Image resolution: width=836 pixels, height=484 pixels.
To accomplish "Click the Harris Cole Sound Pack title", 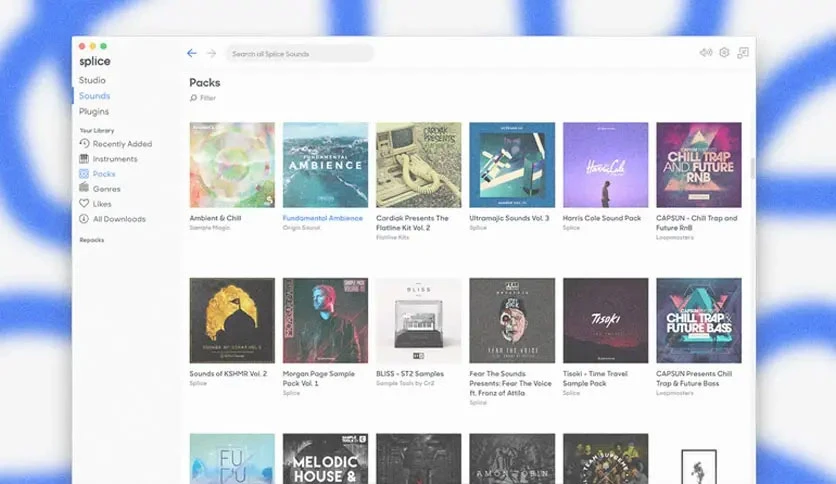I will pos(602,218).
